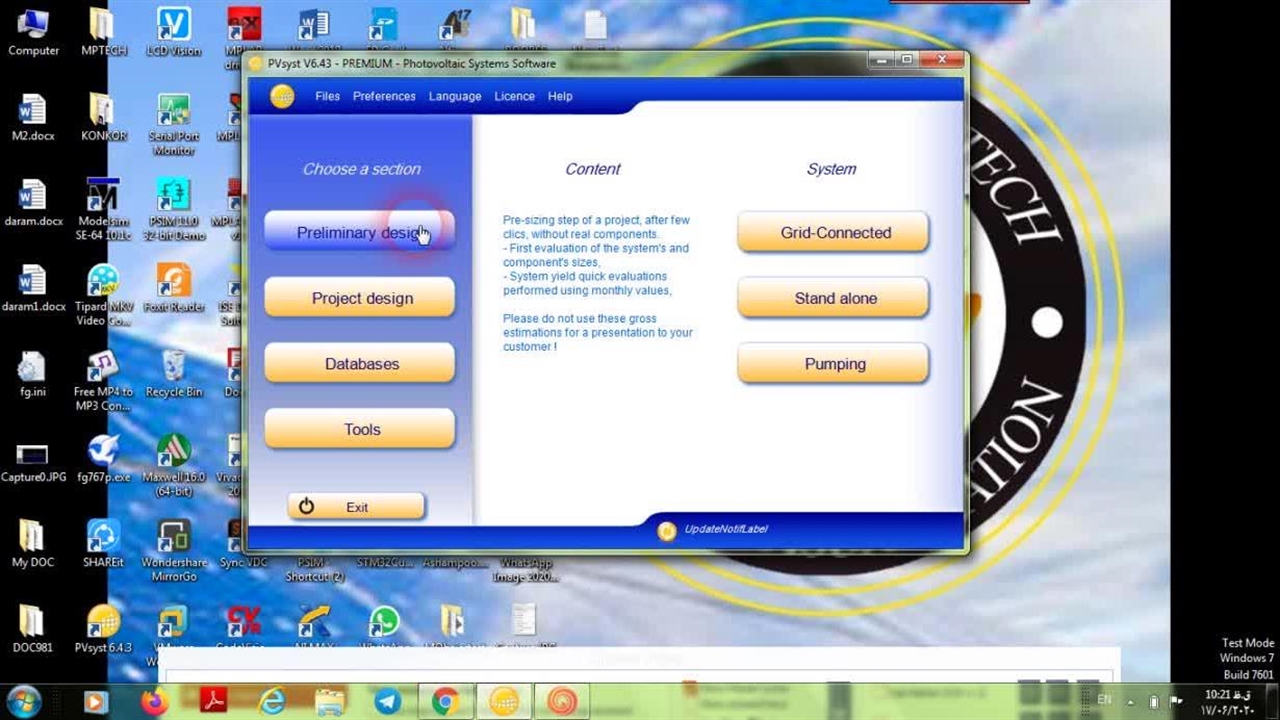Open Telegram from the taskbar
The width and height of the screenshot is (1280, 720).
pyautogui.click(x=388, y=701)
